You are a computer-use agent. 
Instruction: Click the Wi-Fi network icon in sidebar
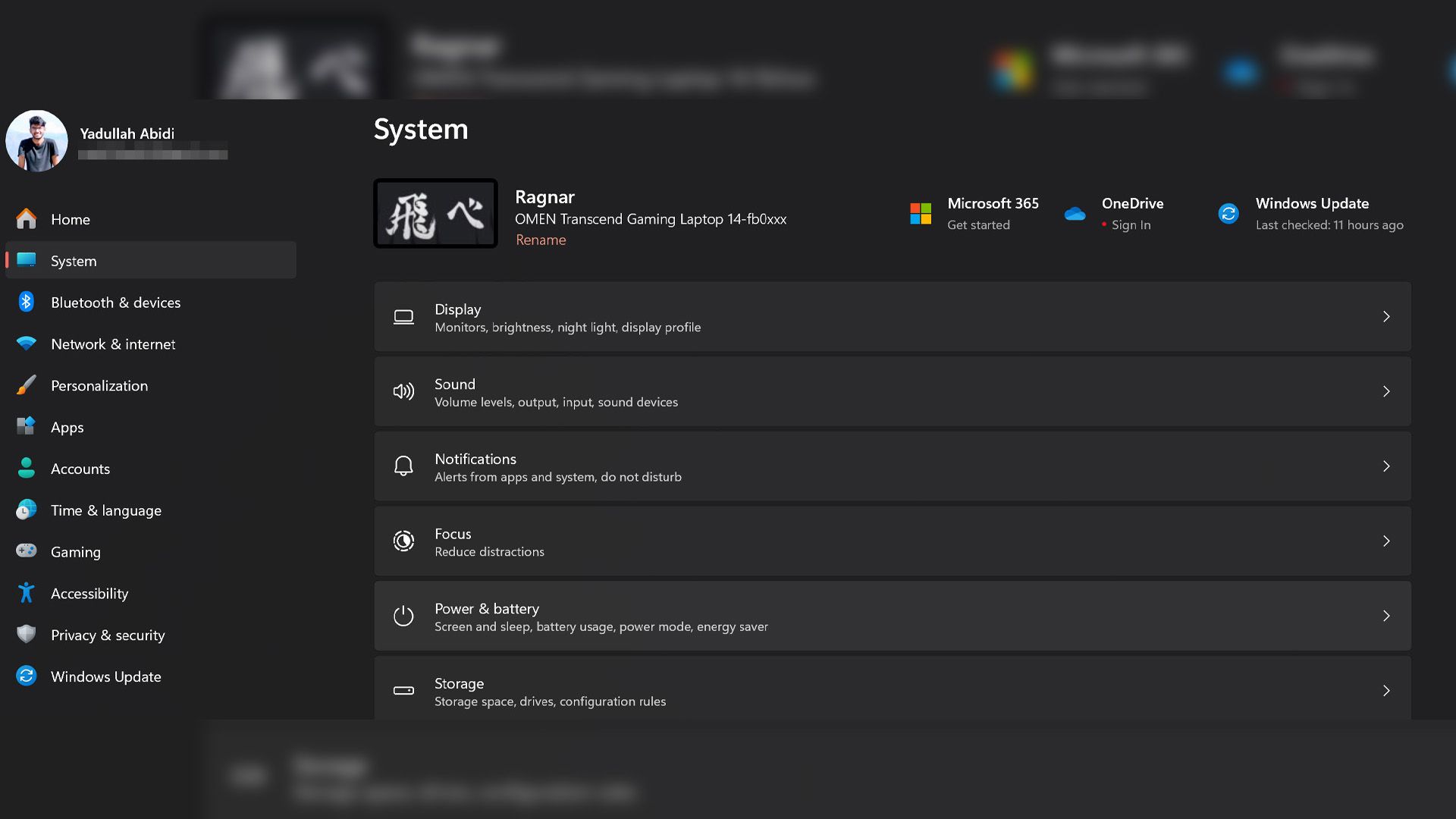[27, 344]
